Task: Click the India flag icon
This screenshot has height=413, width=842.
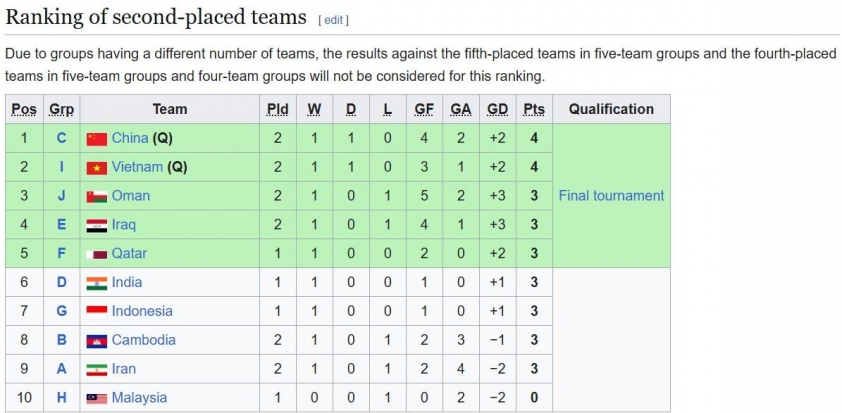Action: [97, 283]
